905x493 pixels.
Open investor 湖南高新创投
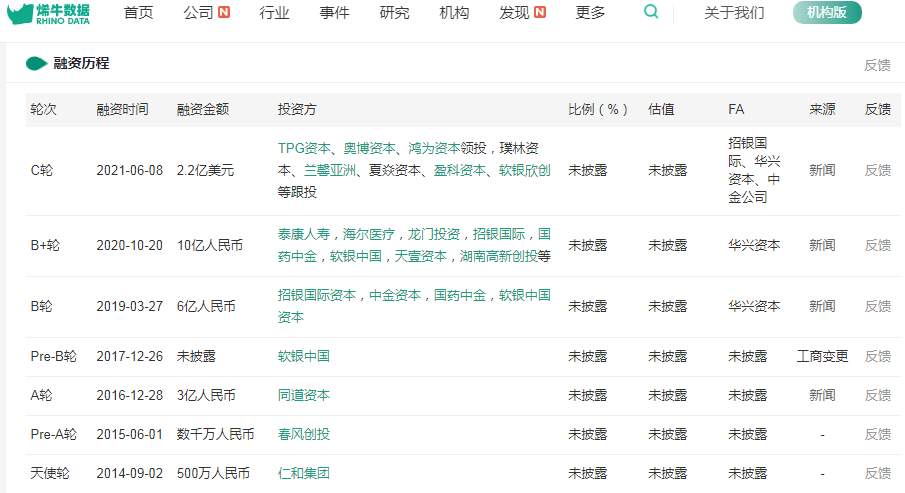(x=499, y=256)
